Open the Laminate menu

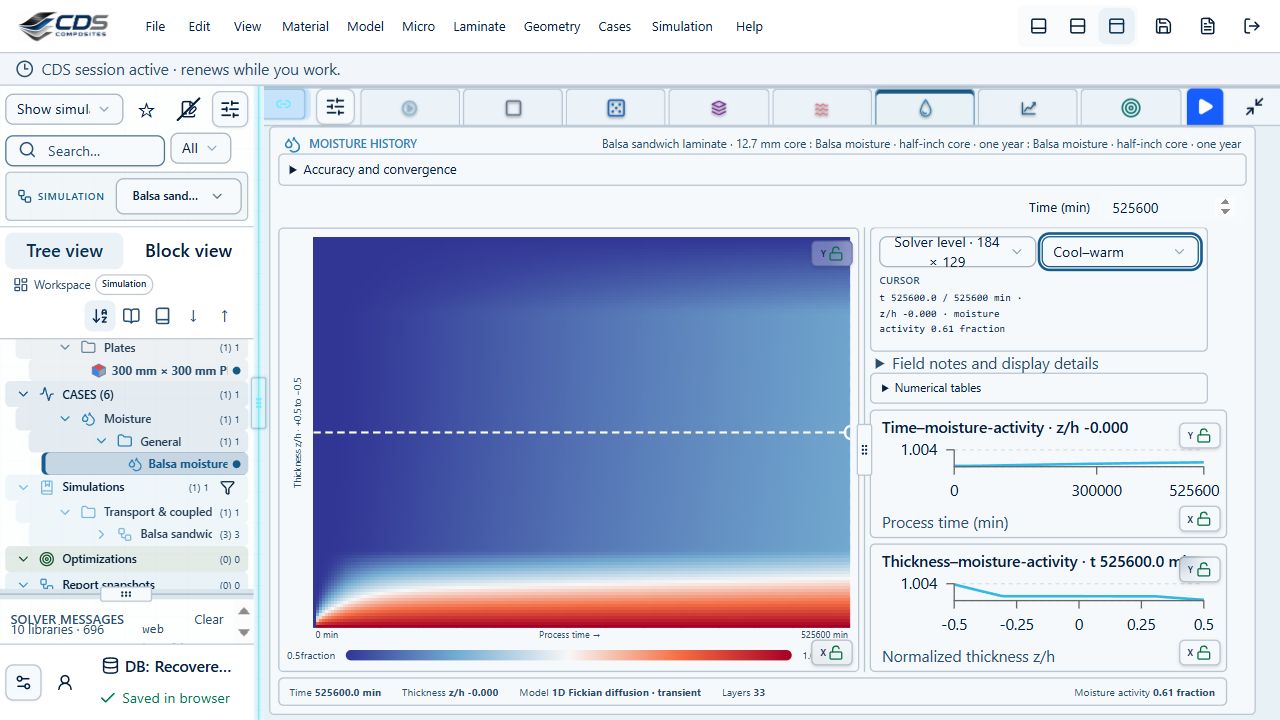tap(479, 26)
